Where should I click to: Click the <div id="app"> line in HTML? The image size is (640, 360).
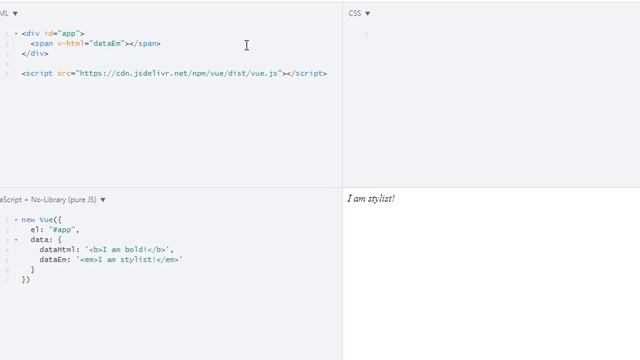53,33
